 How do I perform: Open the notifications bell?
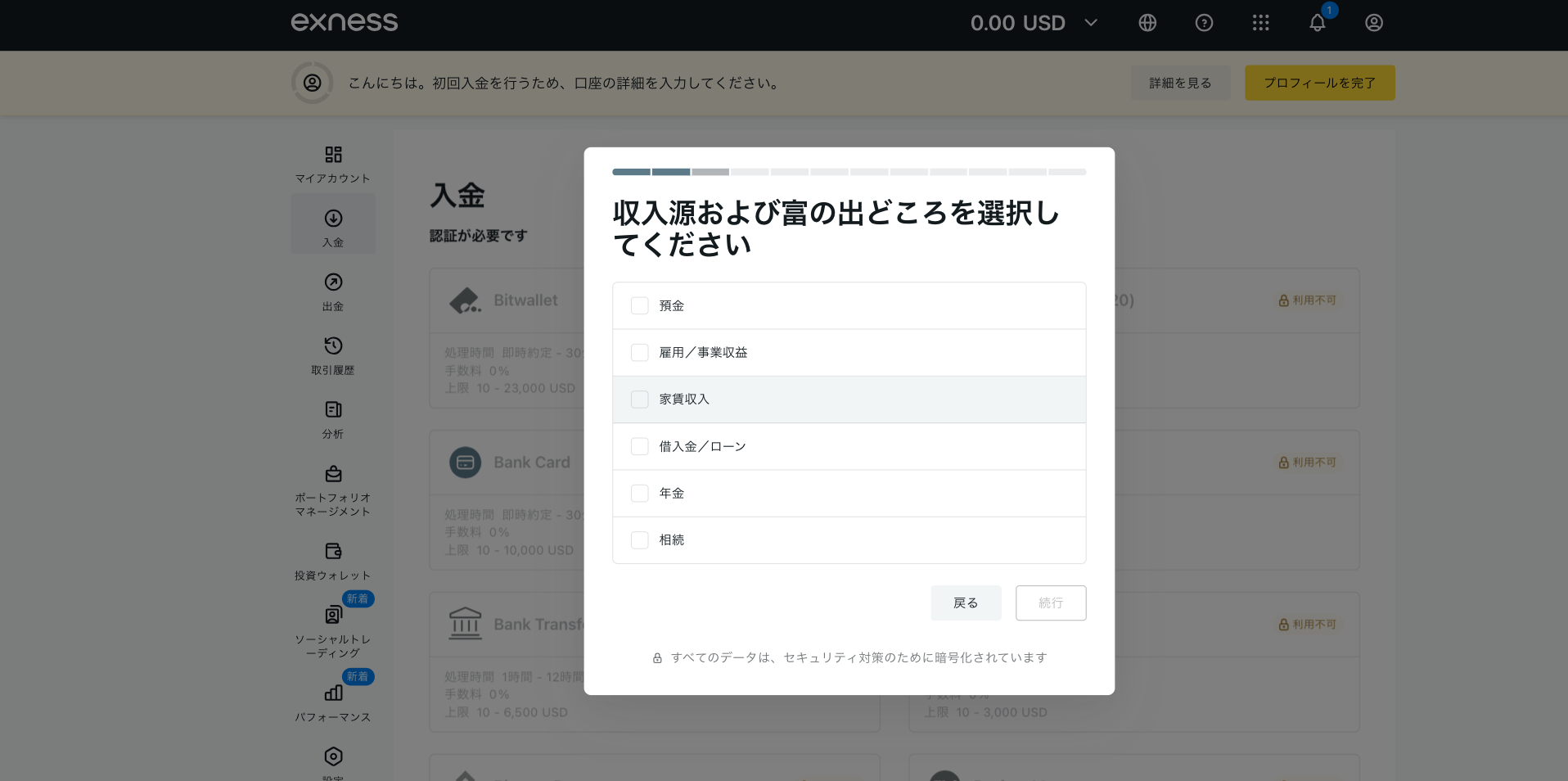(1317, 23)
